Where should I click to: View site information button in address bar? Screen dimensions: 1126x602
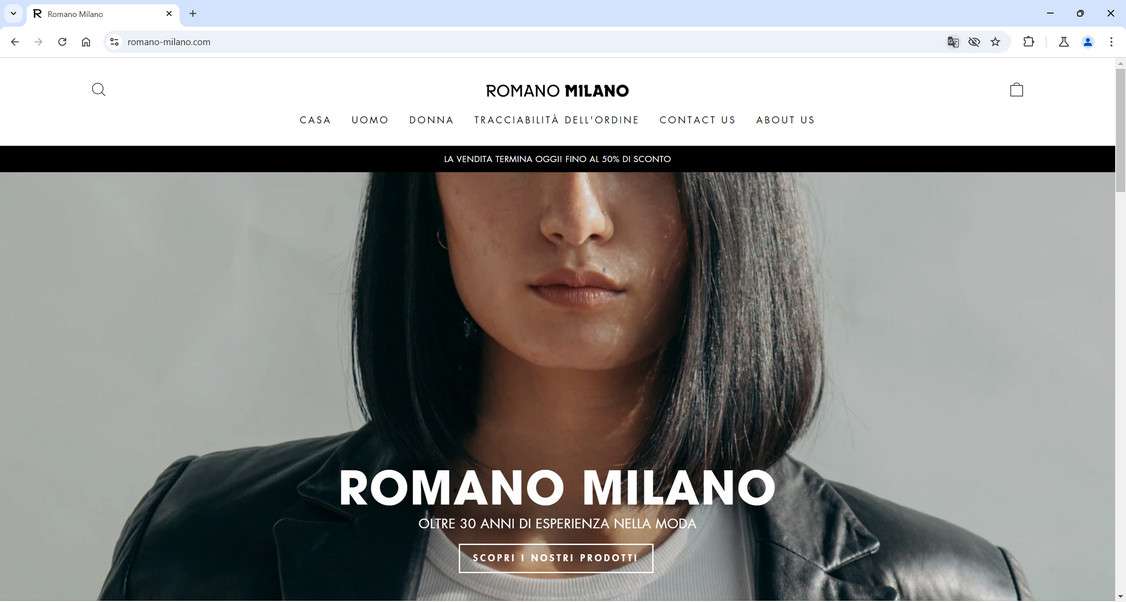pos(114,42)
